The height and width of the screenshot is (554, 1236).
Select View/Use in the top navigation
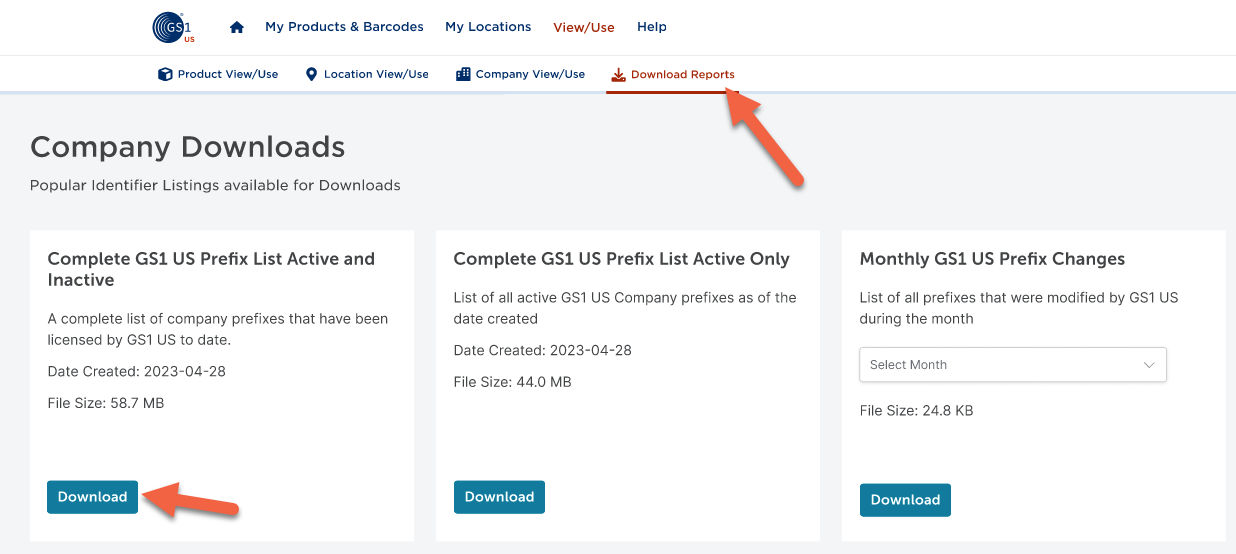pos(584,27)
